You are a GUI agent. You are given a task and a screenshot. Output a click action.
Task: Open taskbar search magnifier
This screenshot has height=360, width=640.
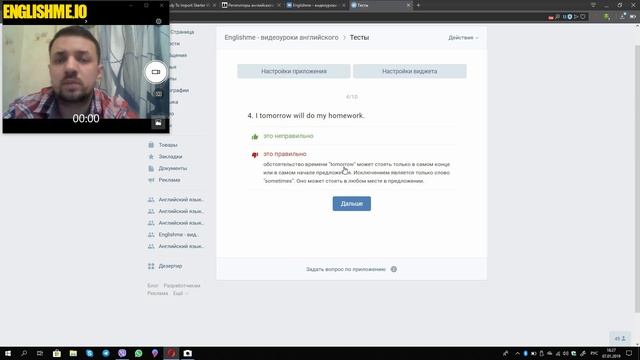coord(24,353)
